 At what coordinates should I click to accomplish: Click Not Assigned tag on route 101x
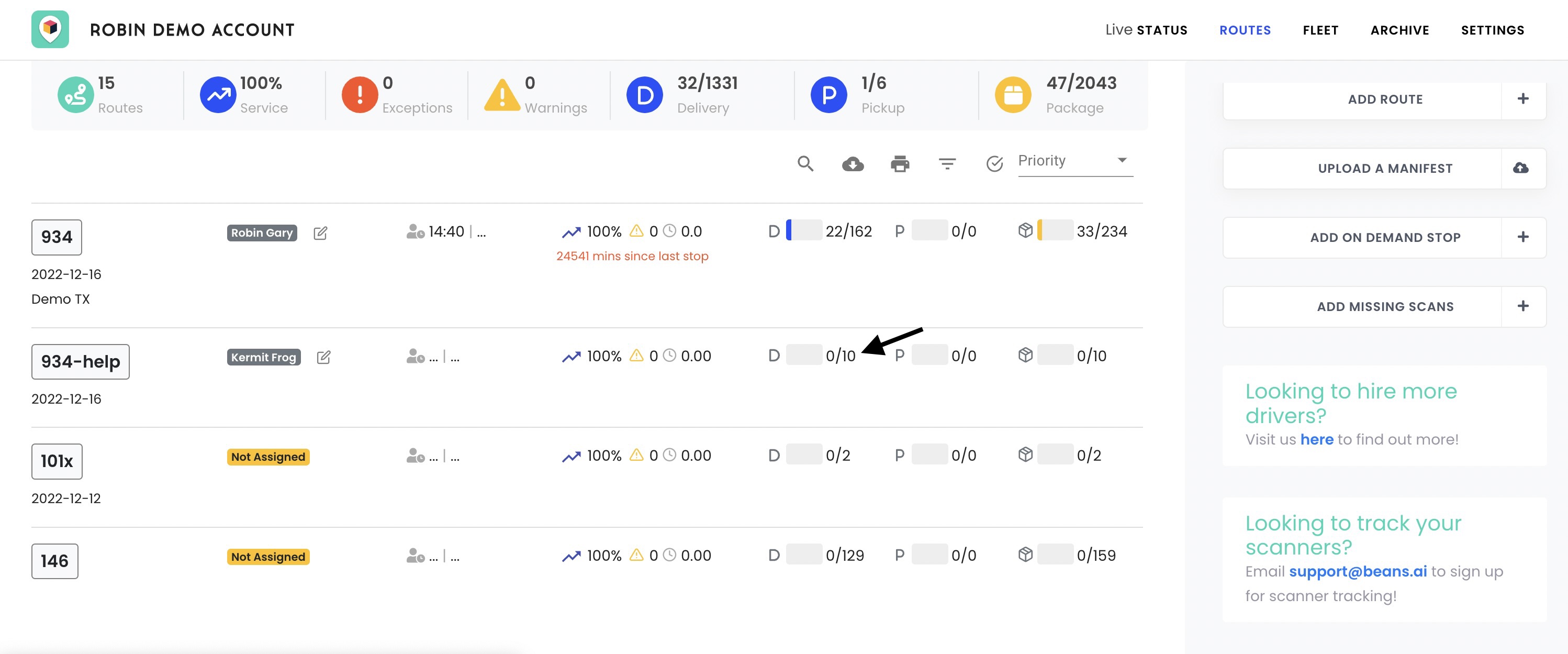tap(268, 457)
